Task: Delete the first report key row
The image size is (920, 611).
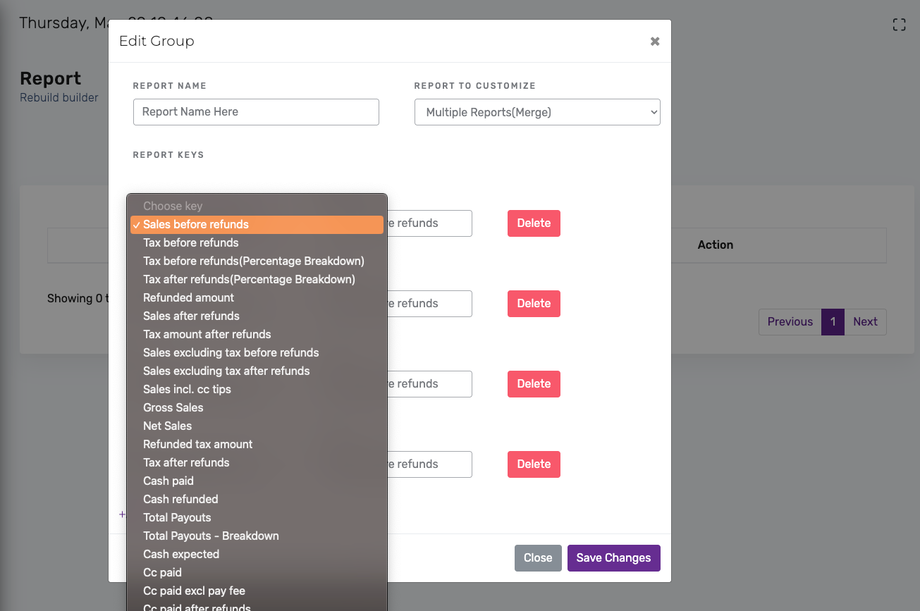Action: coord(533,223)
